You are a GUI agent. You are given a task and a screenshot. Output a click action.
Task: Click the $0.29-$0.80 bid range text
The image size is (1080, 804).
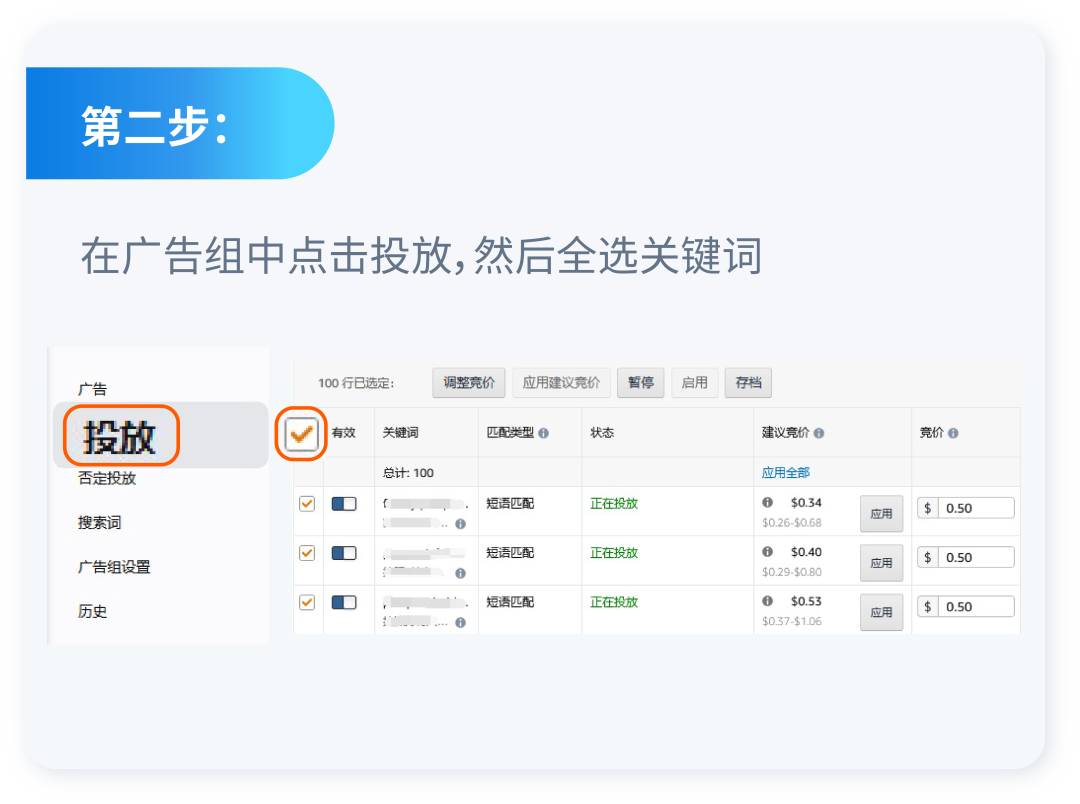point(791,572)
